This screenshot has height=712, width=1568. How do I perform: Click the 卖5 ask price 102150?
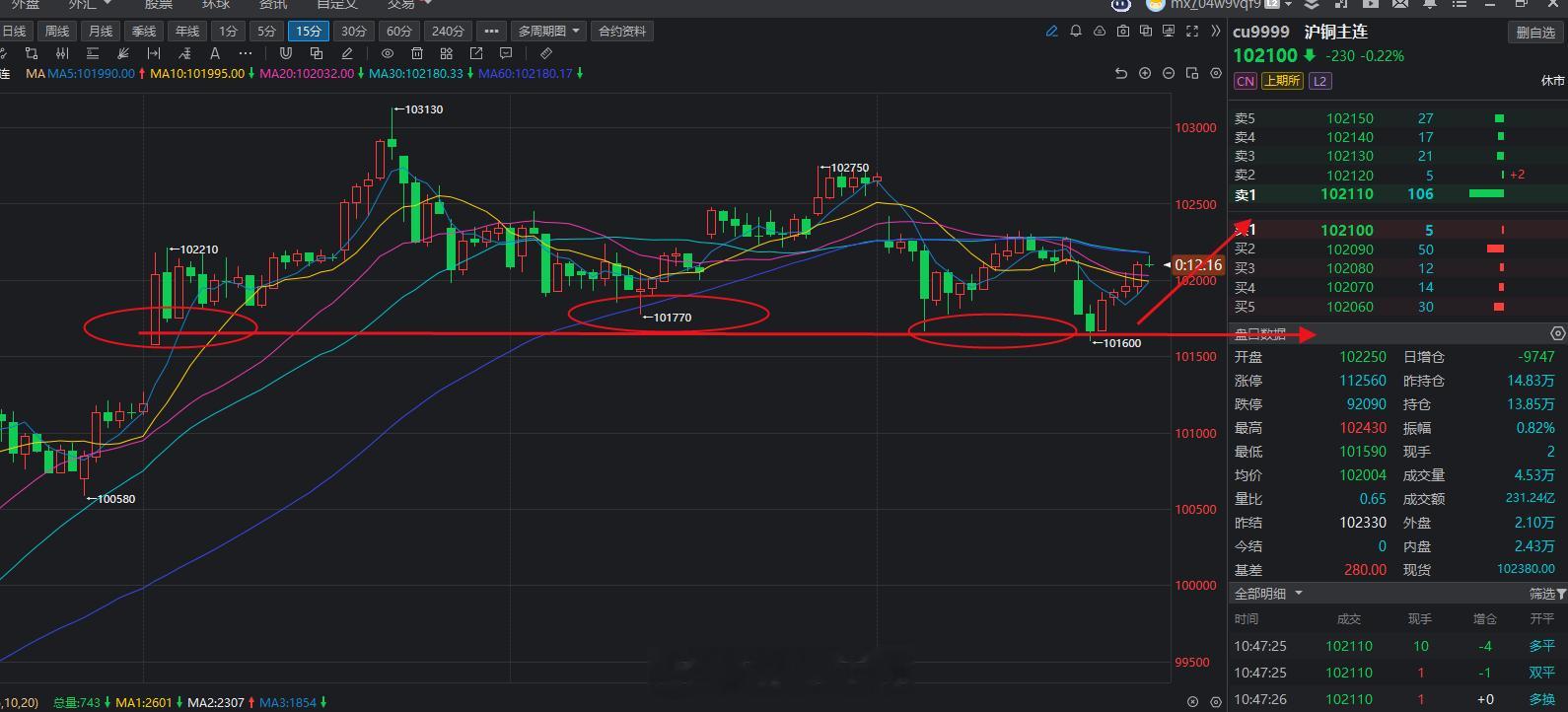[1350, 118]
